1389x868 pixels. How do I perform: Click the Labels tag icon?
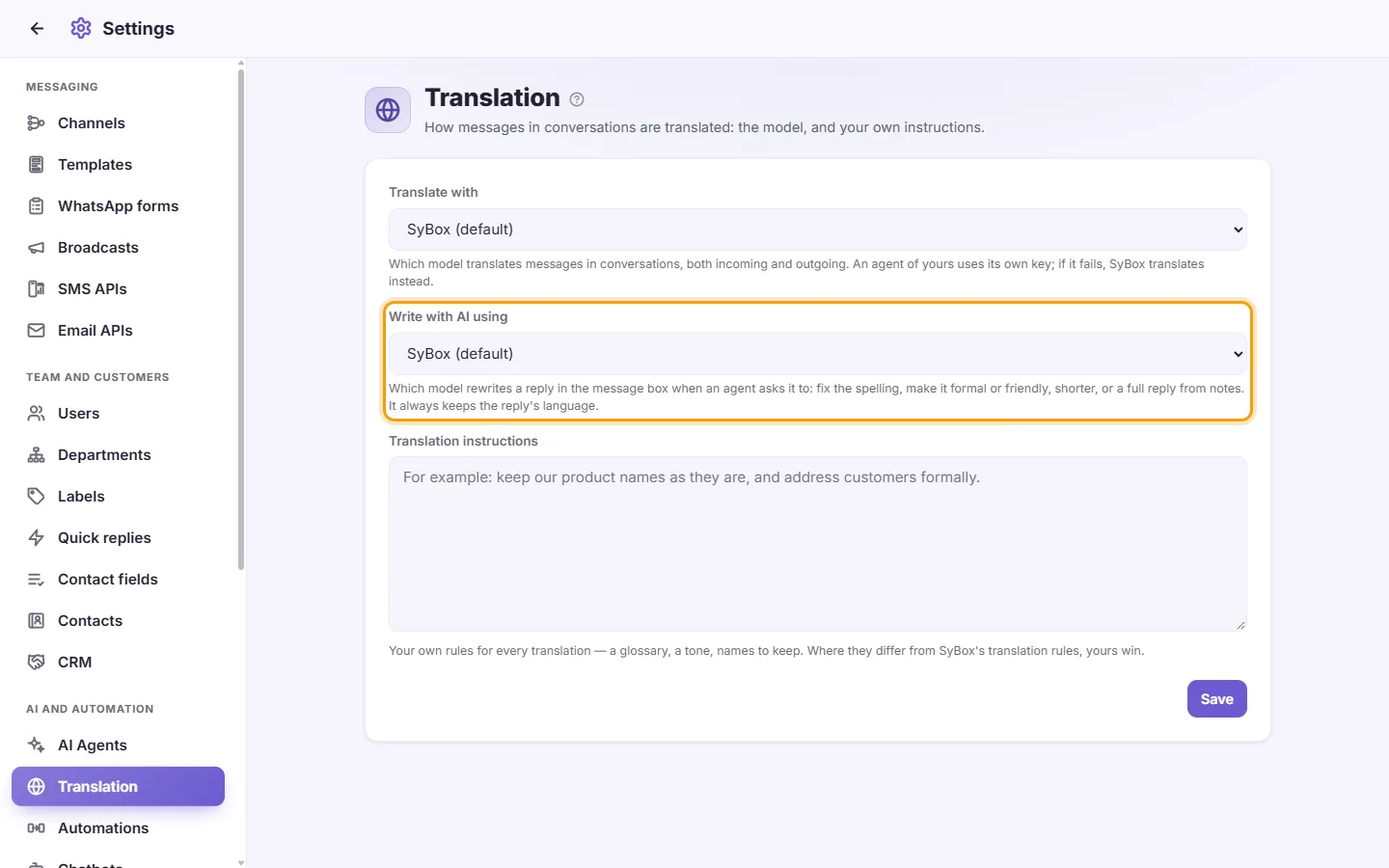[37, 497]
